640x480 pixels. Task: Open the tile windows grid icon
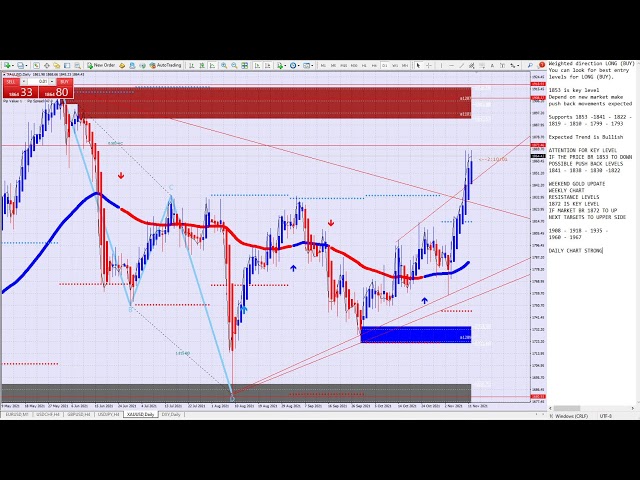[245, 65]
